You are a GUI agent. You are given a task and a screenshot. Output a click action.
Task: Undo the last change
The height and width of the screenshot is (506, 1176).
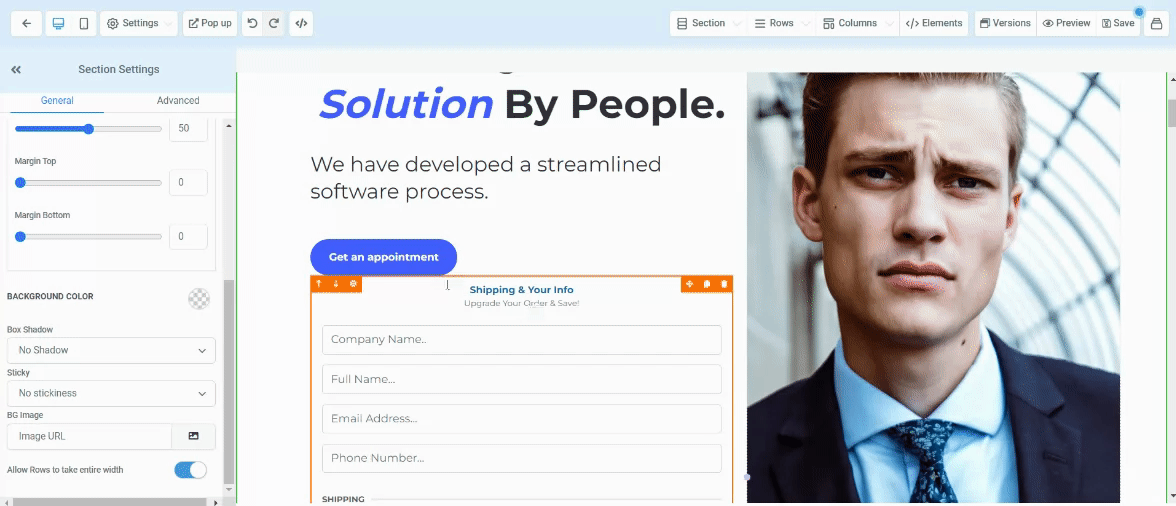click(x=252, y=23)
